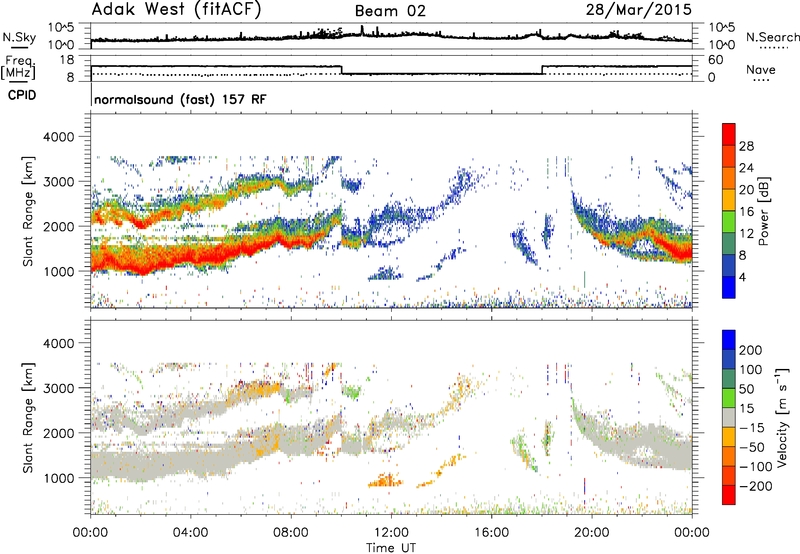Click the "20:00" time axis label

(591, 533)
